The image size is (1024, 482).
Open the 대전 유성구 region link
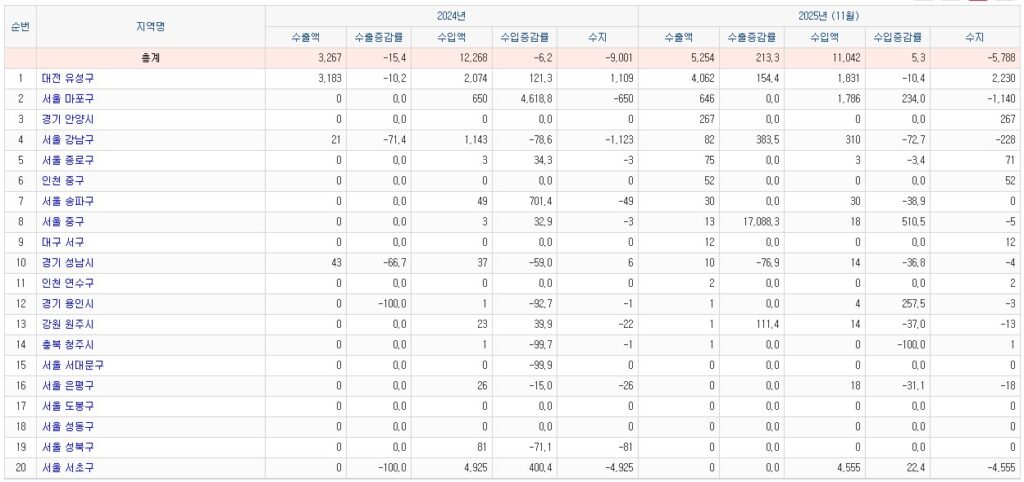69,77
